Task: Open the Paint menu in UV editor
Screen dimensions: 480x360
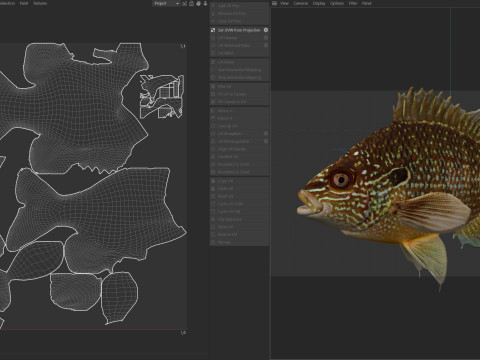Action: 24,3
